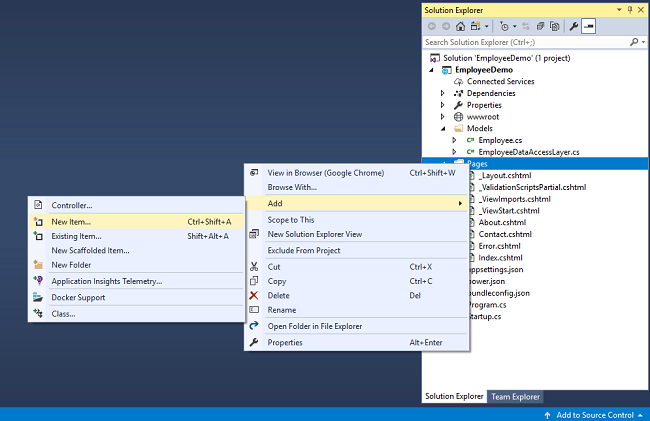
Task: Click the Properties wrench icon in the toolbar
Action: click(x=574, y=27)
